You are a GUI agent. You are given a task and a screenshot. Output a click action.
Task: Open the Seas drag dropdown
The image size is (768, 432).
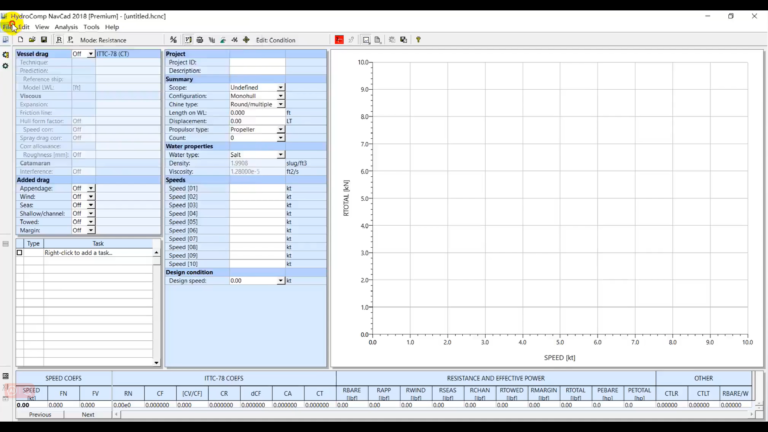point(91,205)
